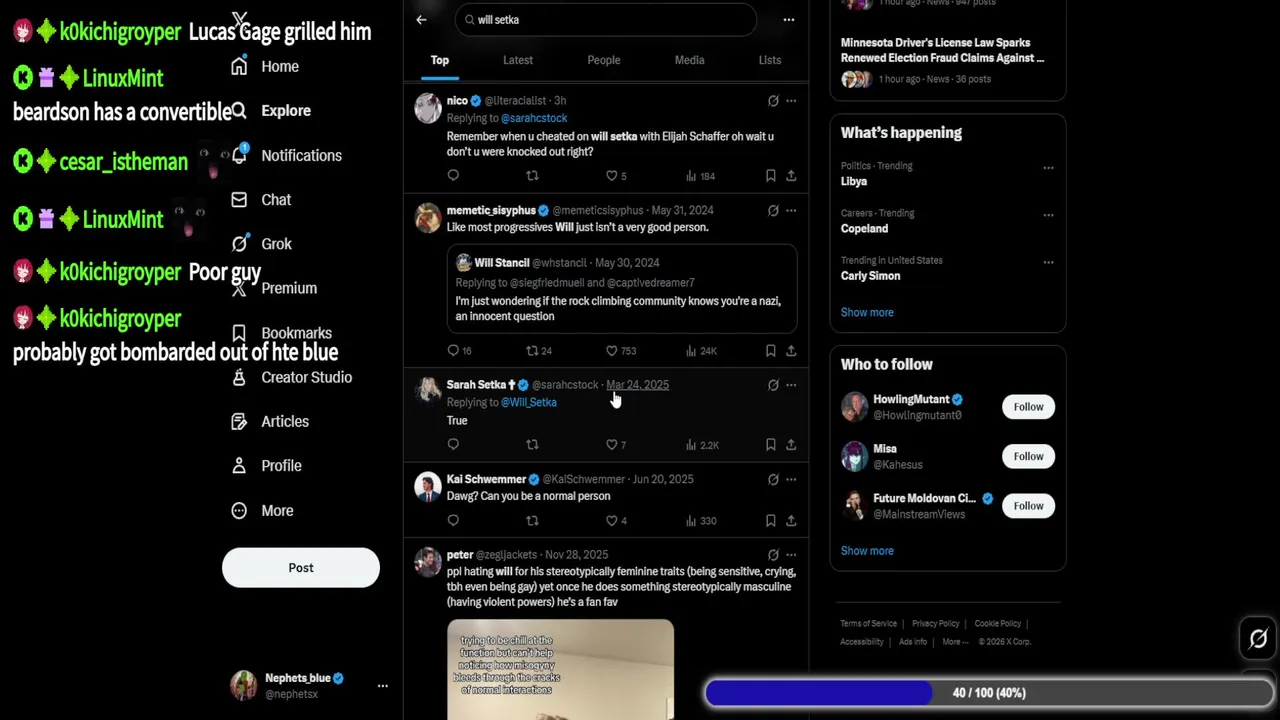Bookmark Kai Schwemmer's post
1280x720 pixels.
point(770,521)
